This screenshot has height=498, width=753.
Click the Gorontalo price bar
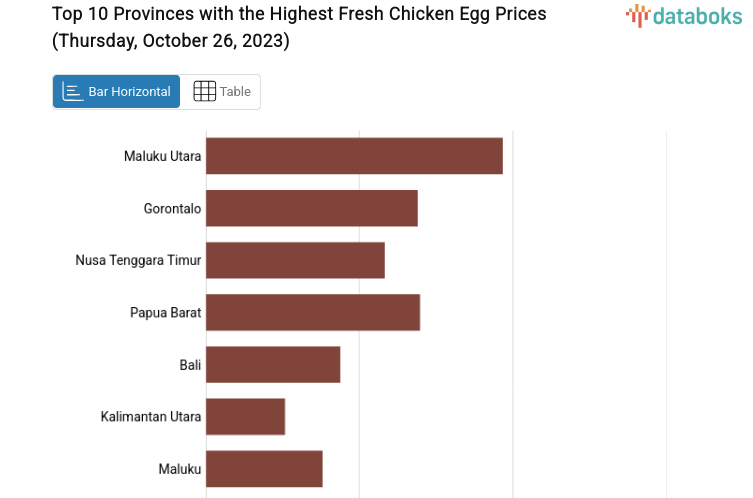pyautogui.click(x=312, y=208)
